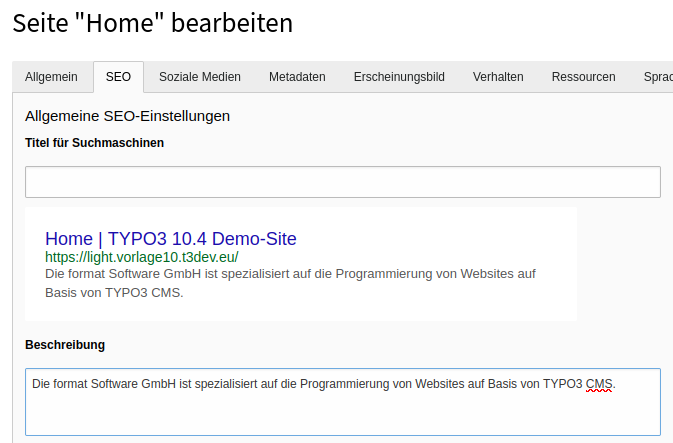Screen dimensions: 673x443
Task: Click the 'Titel für Suchmaschinen' field label
Action: pos(94,143)
